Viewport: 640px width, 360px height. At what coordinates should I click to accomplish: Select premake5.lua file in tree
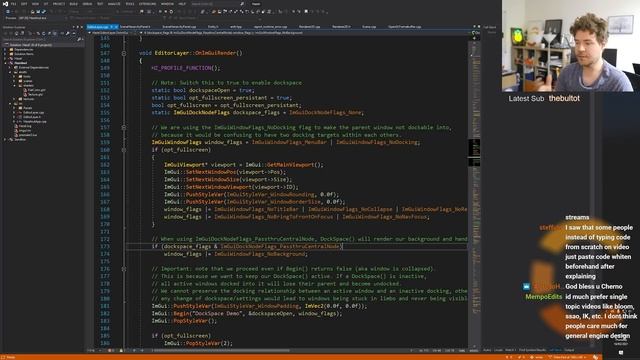pyautogui.click(x=28, y=135)
